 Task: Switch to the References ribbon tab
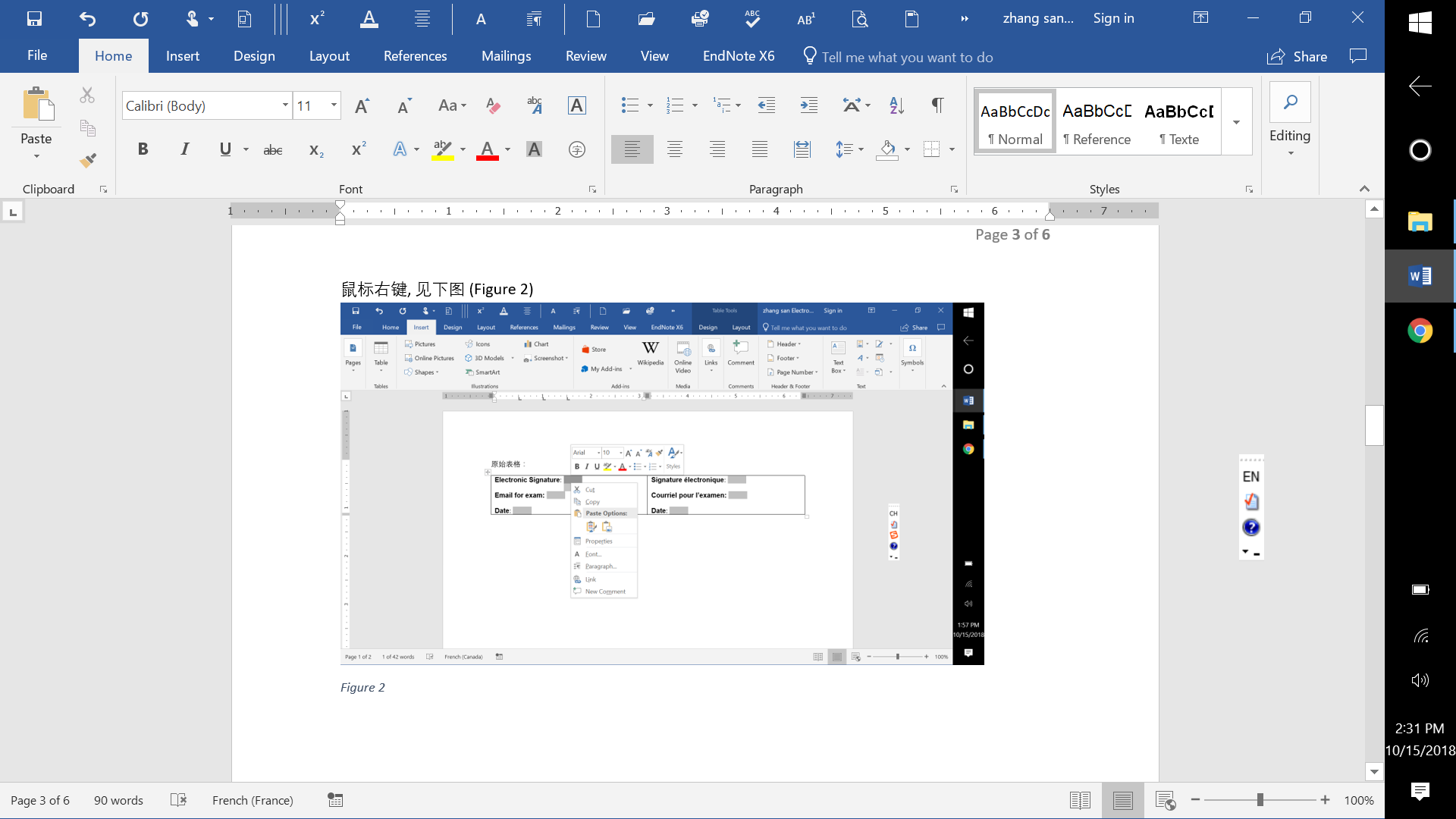(415, 56)
